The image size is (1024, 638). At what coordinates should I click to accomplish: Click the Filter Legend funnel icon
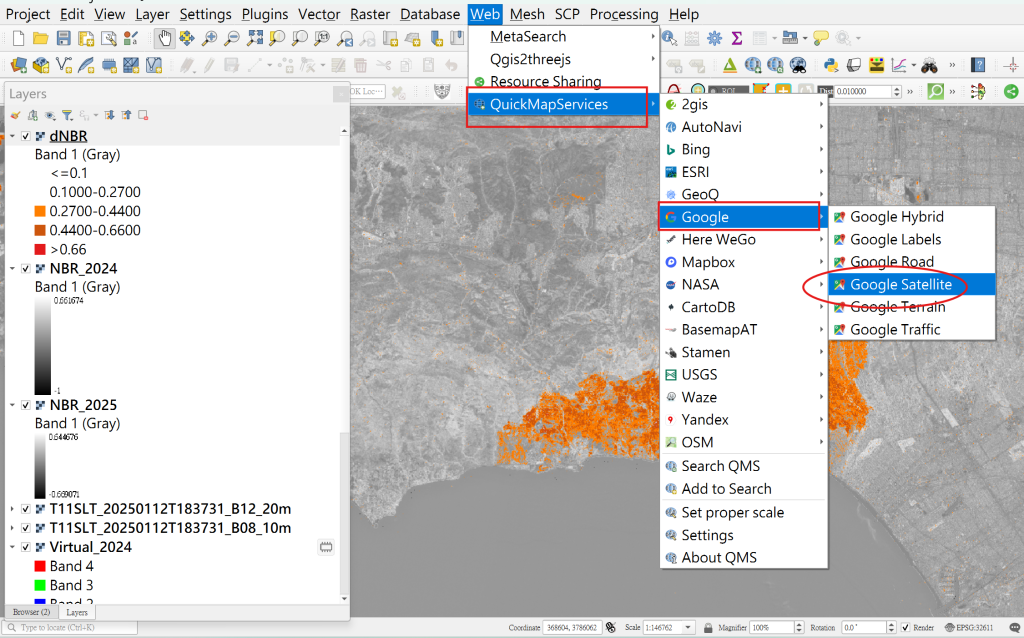[67, 116]
